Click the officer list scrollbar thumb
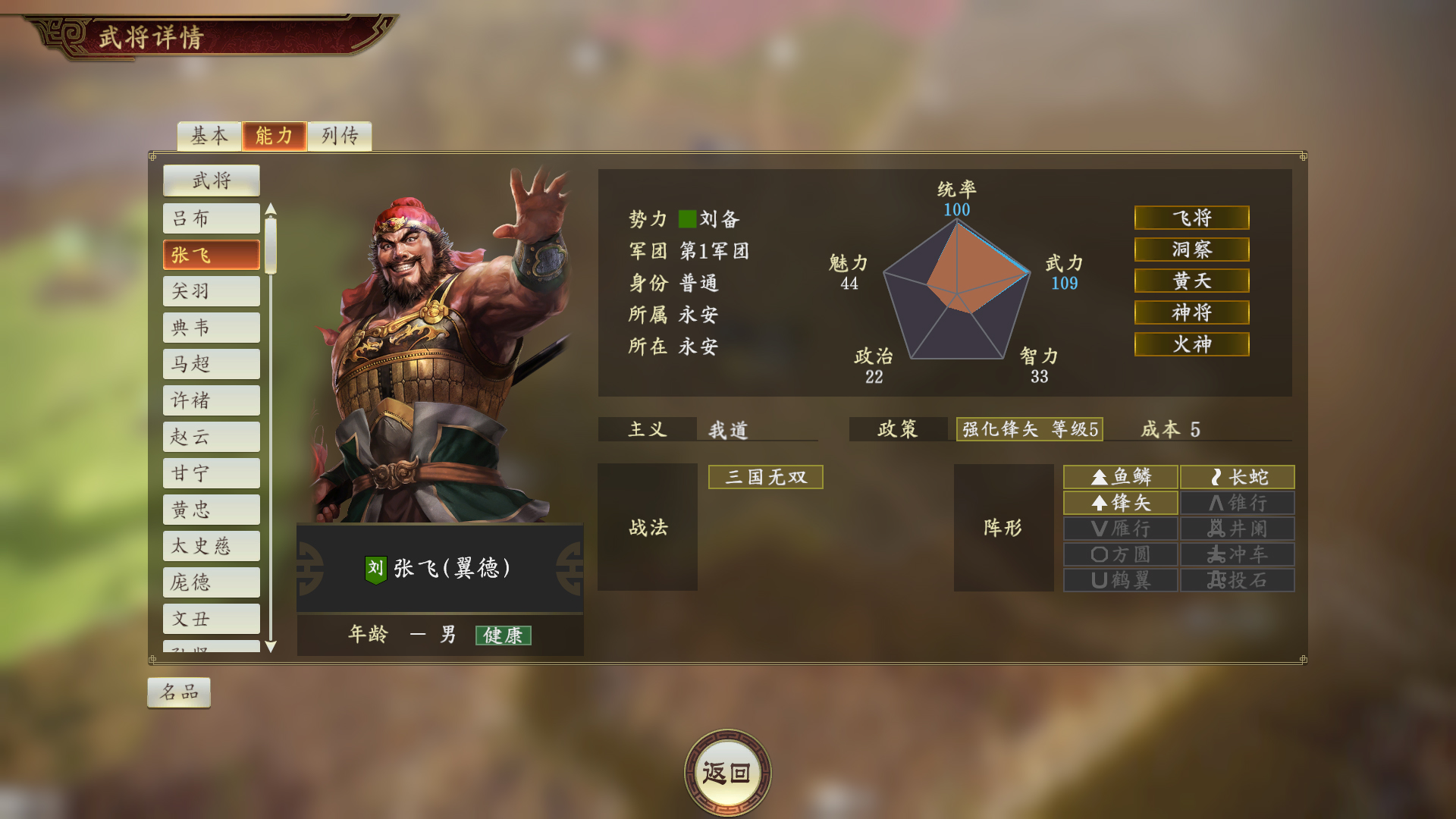 (271, 246)
